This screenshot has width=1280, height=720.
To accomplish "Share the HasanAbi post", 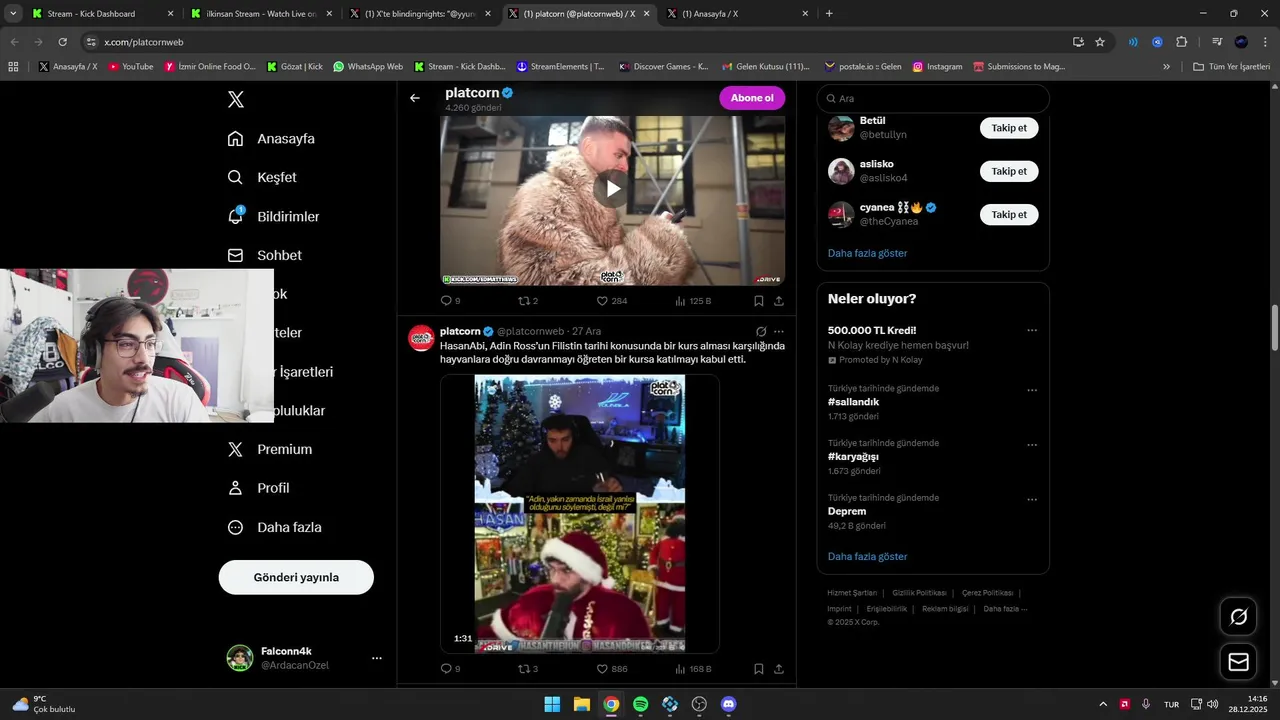I will click(x=779, y=669).
